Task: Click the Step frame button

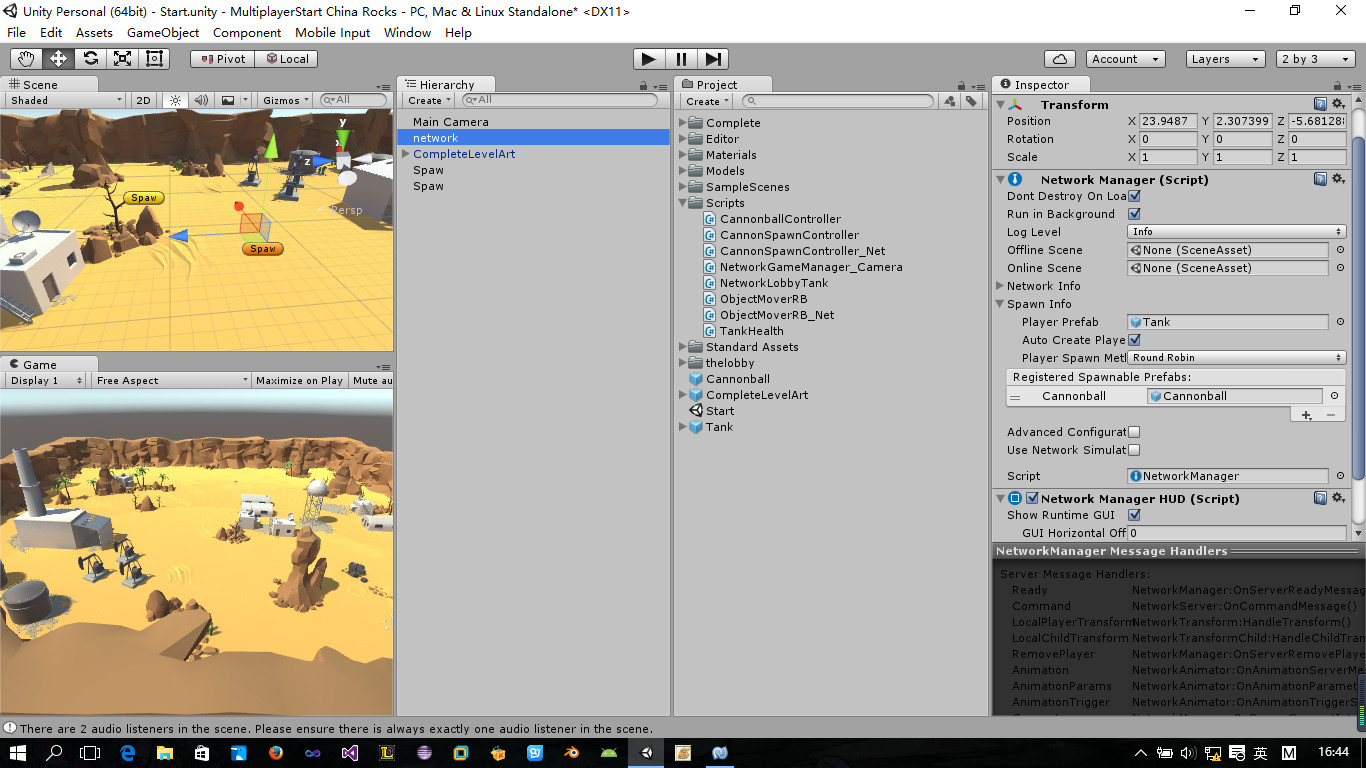Action: click(x=713, y=59)
